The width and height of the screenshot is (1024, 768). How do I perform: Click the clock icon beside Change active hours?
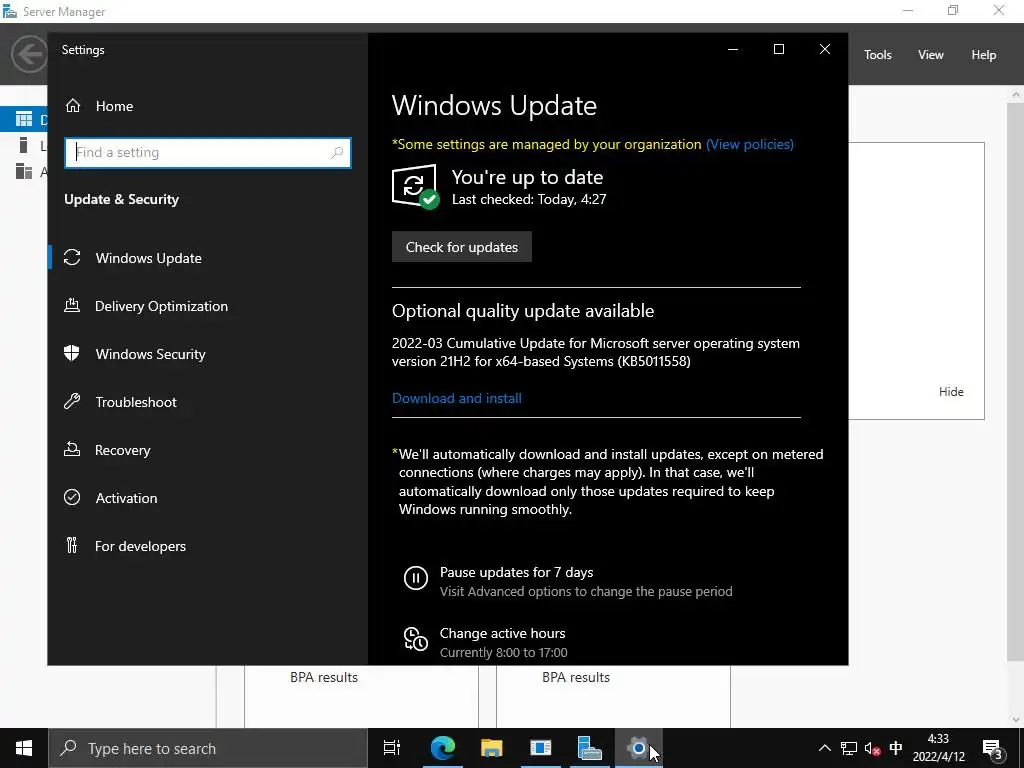tap(416, 639)
